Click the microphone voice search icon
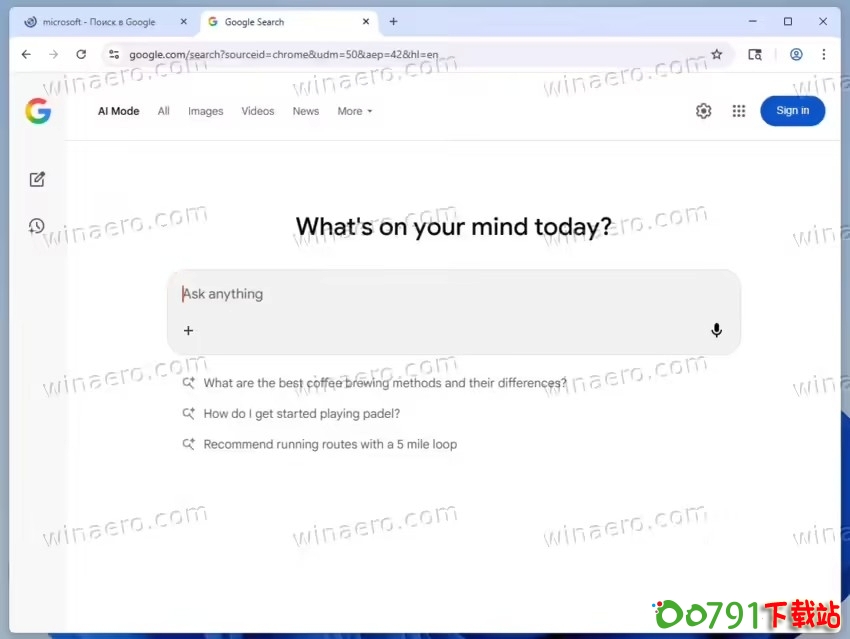The width and height of the screenshot is (850, 639). click(716, 330)
